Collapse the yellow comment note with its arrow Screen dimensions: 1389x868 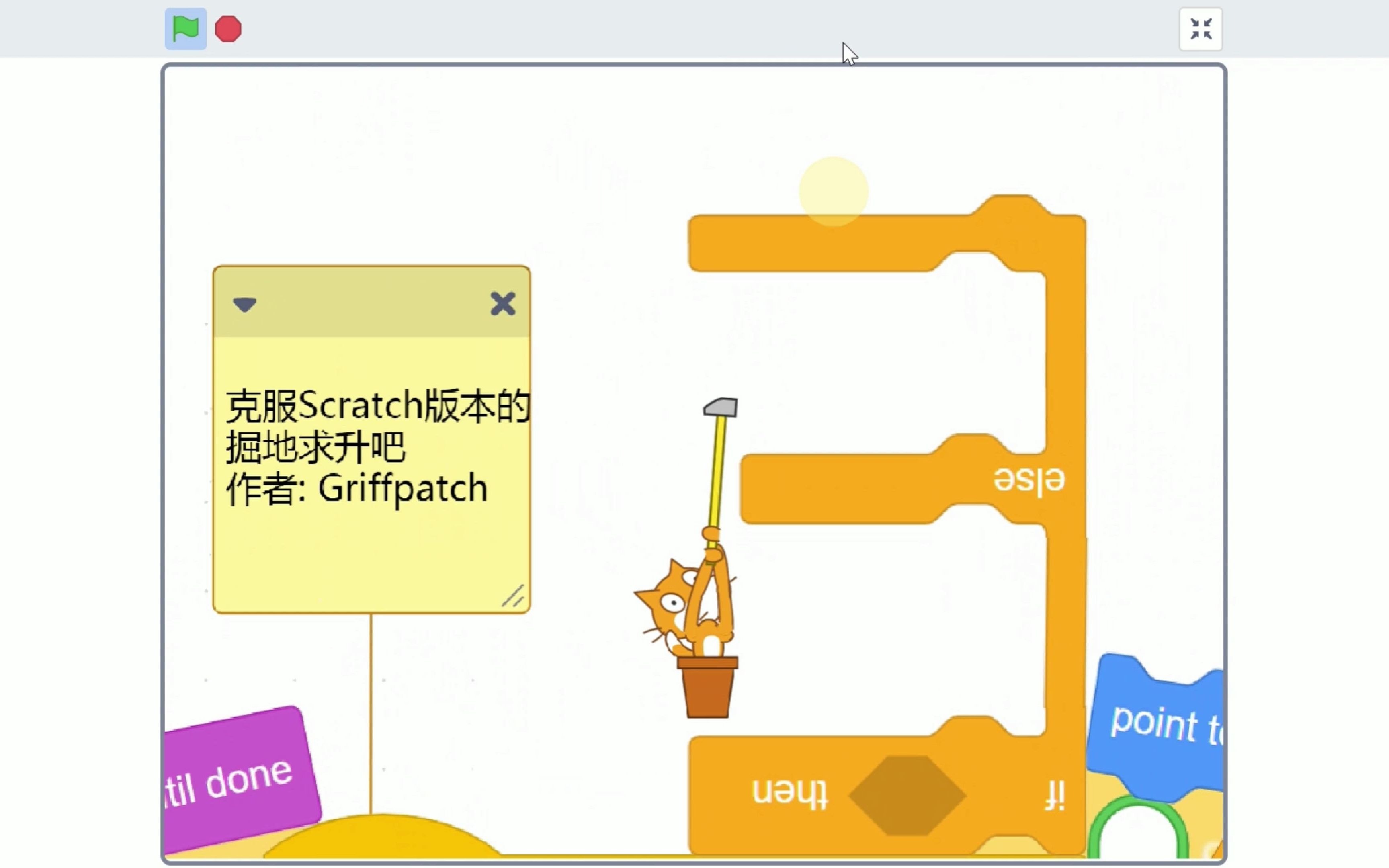[x=244, y=304]
